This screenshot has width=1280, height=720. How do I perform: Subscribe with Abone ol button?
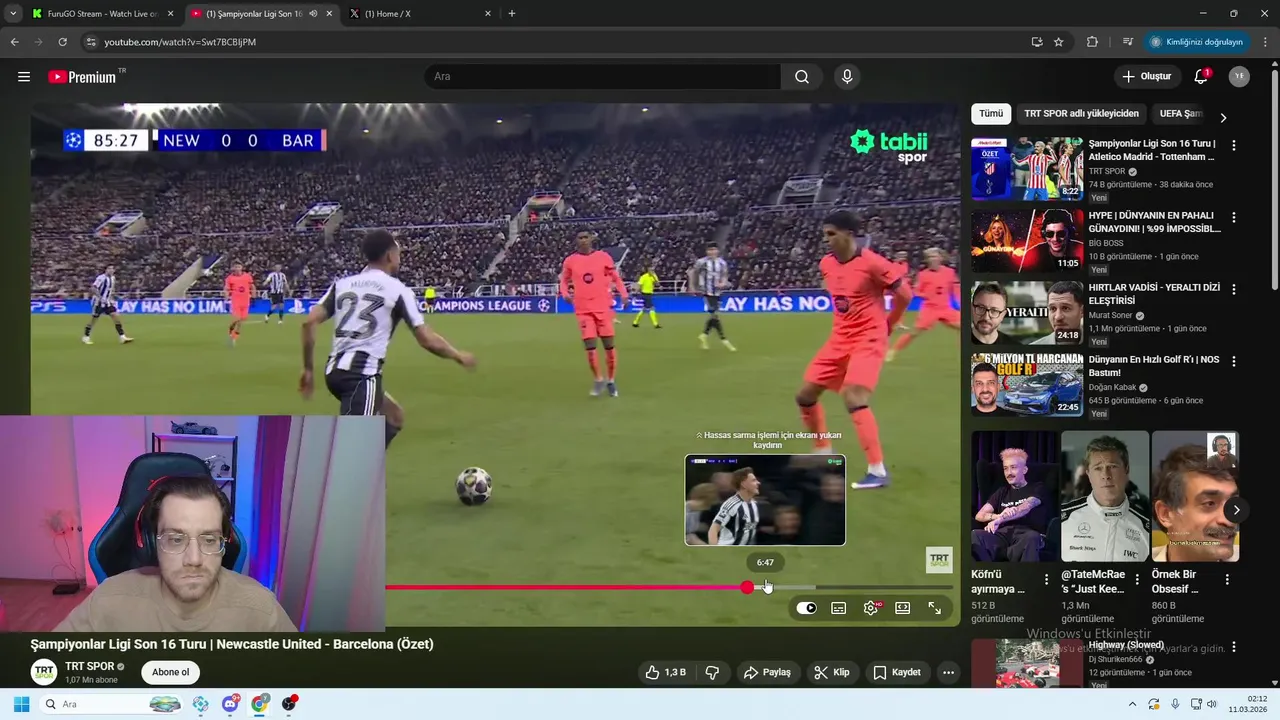170,672
